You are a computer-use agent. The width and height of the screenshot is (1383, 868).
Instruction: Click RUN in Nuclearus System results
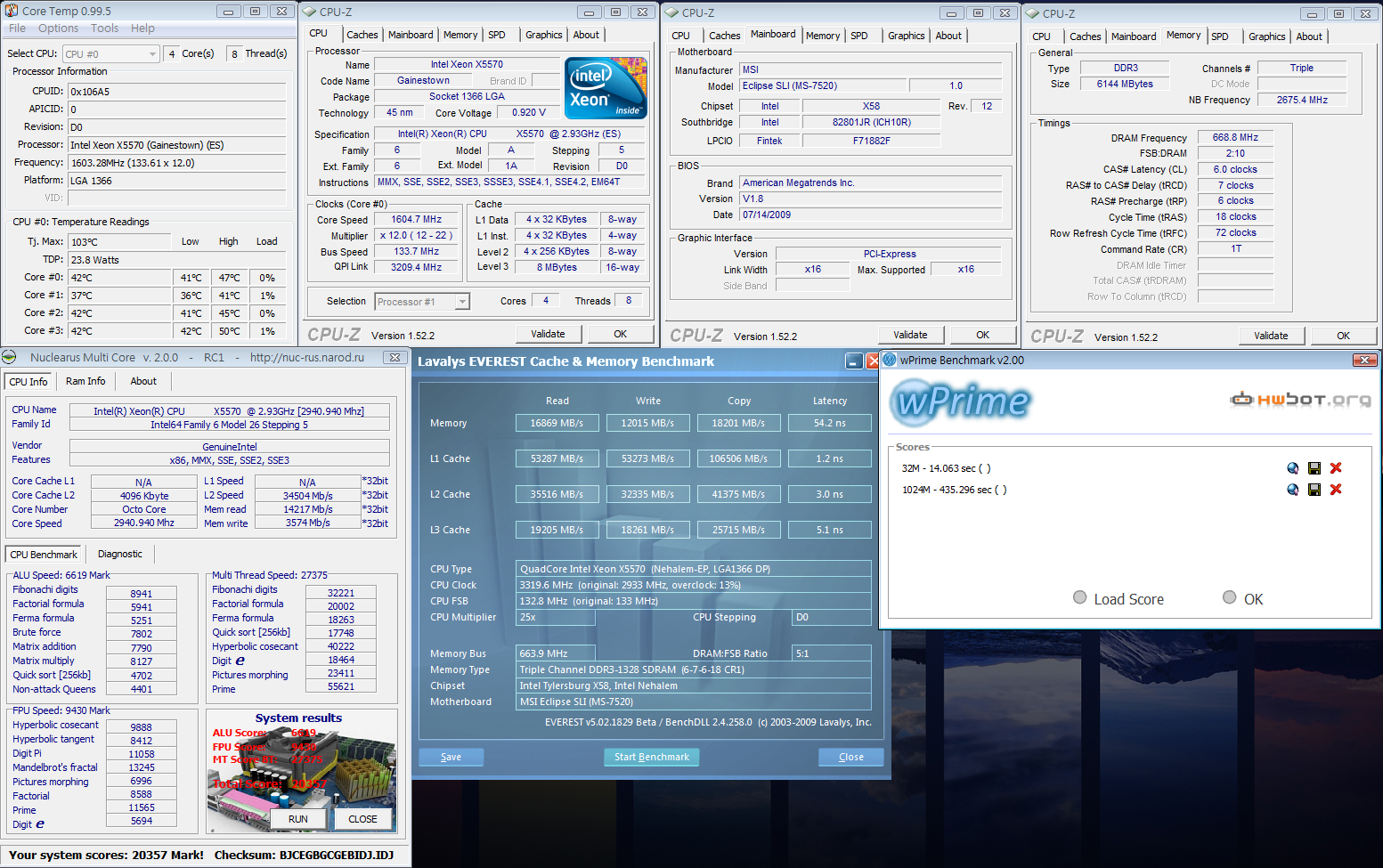tap(298, 819)
